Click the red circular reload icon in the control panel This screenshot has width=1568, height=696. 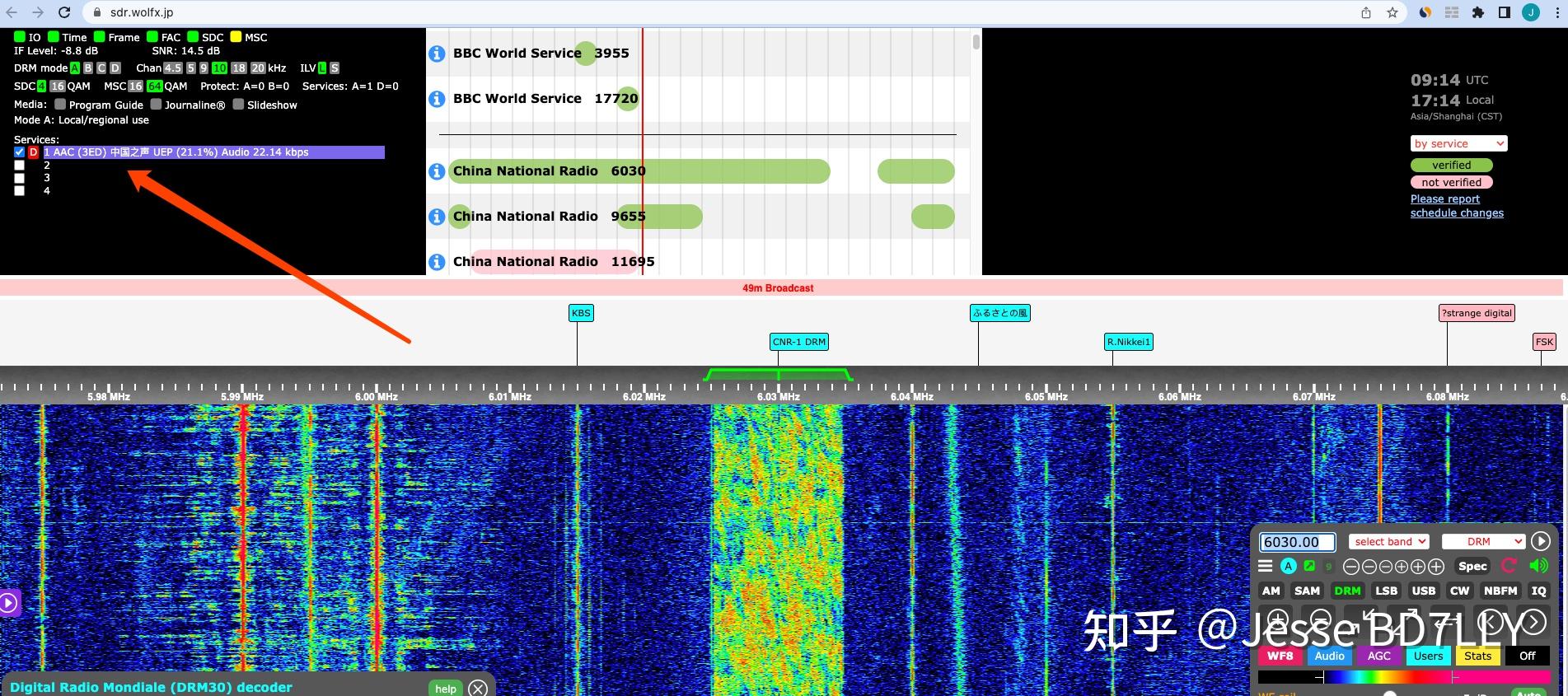point(1509,566)
